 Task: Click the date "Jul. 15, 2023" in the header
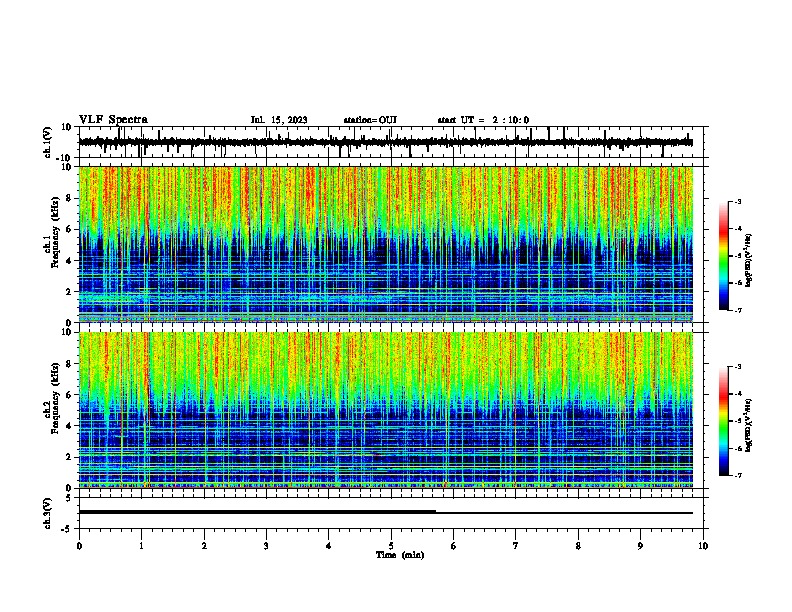(x=279, y=120)
